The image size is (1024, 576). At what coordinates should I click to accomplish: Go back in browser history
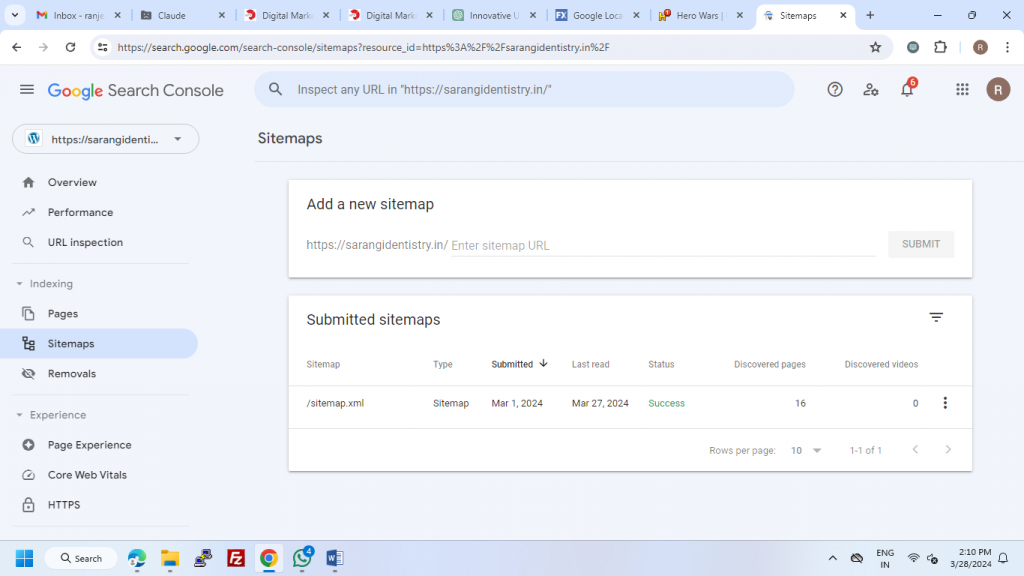[x=17, y=47]
